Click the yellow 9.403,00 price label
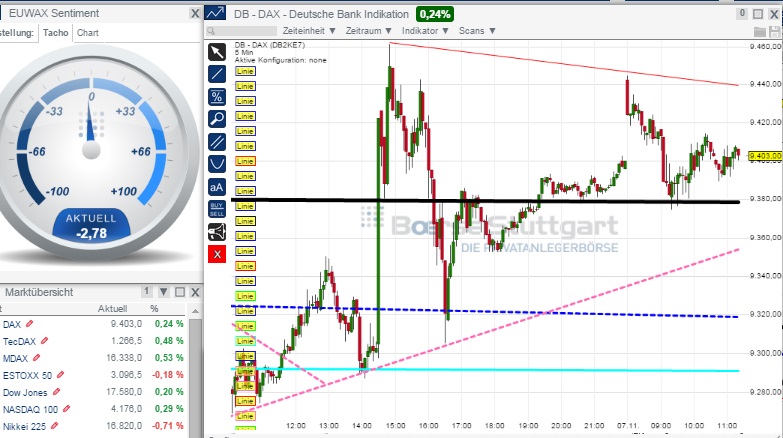 765,156
